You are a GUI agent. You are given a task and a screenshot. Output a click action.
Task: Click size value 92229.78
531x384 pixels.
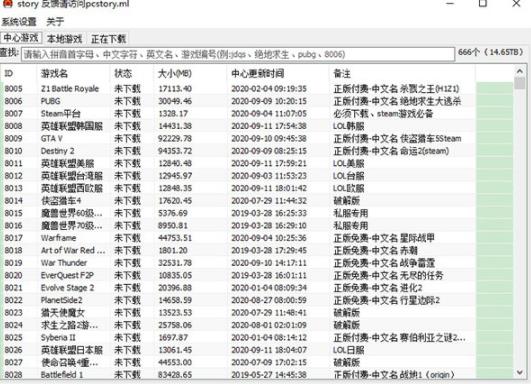[175, 138]
